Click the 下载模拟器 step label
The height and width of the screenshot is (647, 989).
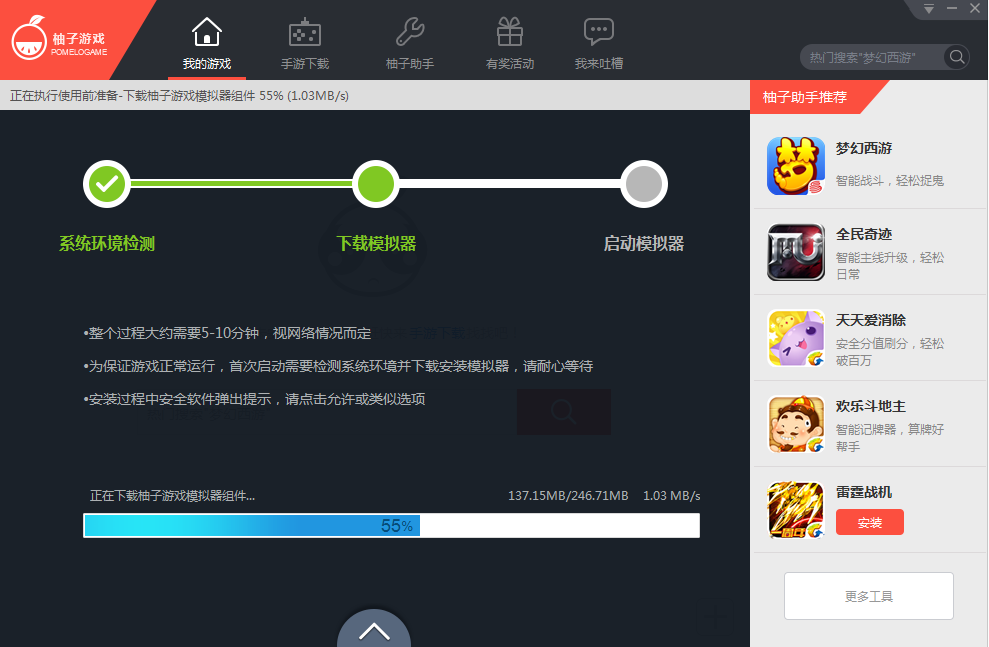point(376,243)
